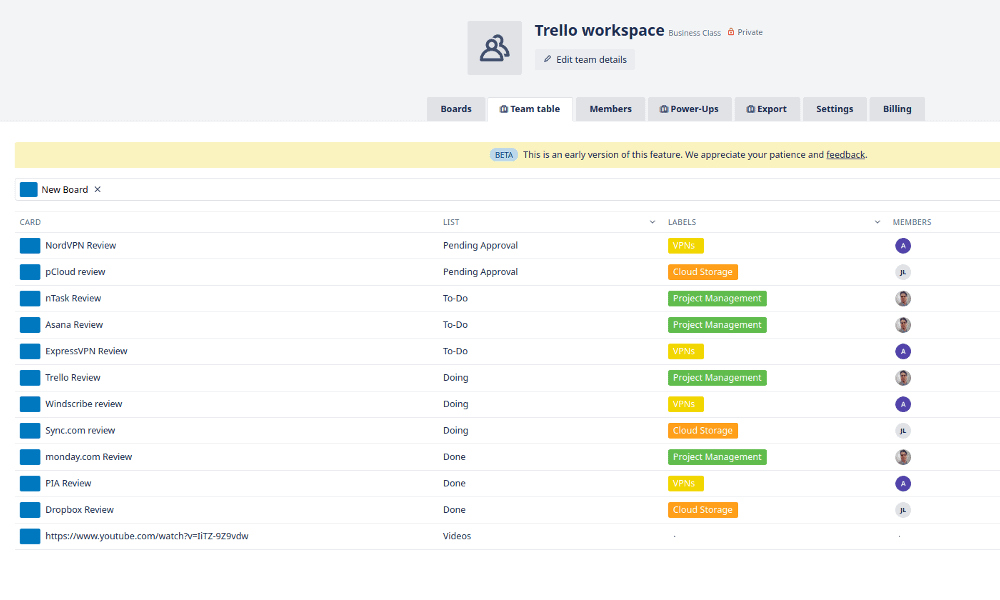This screenshot has height=600, width=1000.
Task: Click the Cloud Storage label on pCloud review
Action: [x=703, y=272]
